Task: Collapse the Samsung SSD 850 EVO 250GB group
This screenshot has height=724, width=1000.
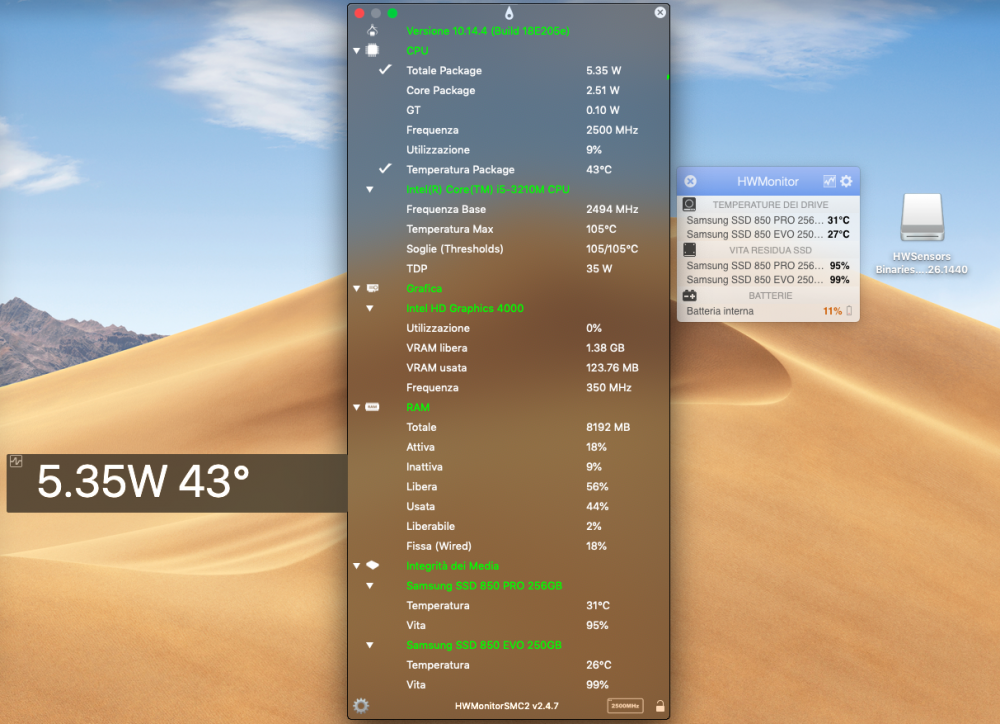Action: click(370, 645)
